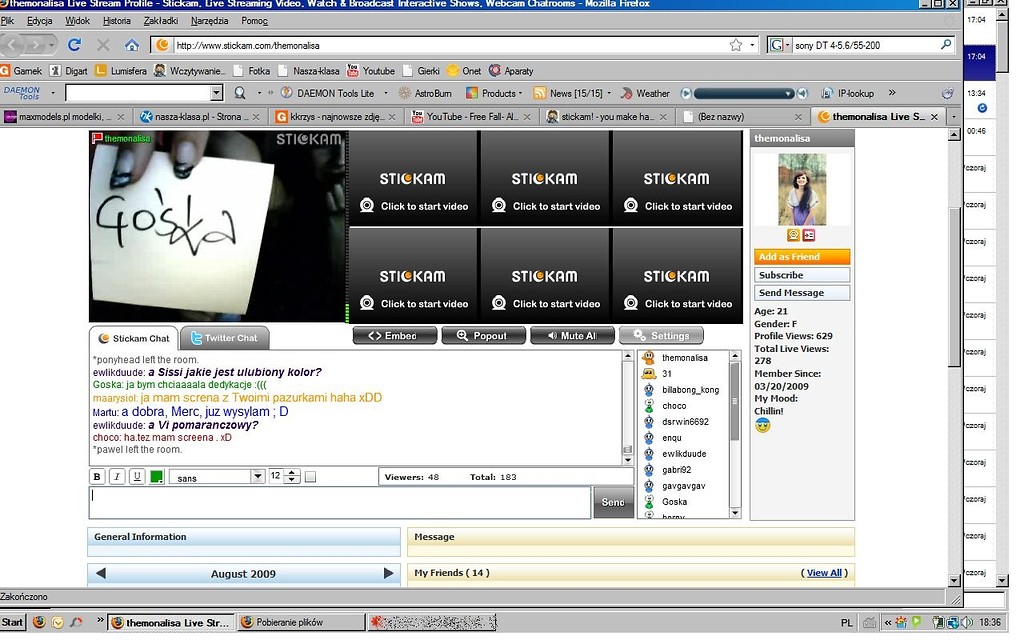Open the Aparaty bookmark
Viewport: 1024px width, 640px height.
(x=511, y=71)
